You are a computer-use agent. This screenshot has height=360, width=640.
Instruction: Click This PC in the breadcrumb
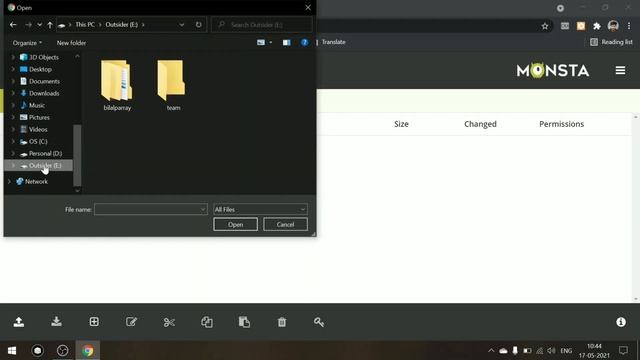(85, 25)
